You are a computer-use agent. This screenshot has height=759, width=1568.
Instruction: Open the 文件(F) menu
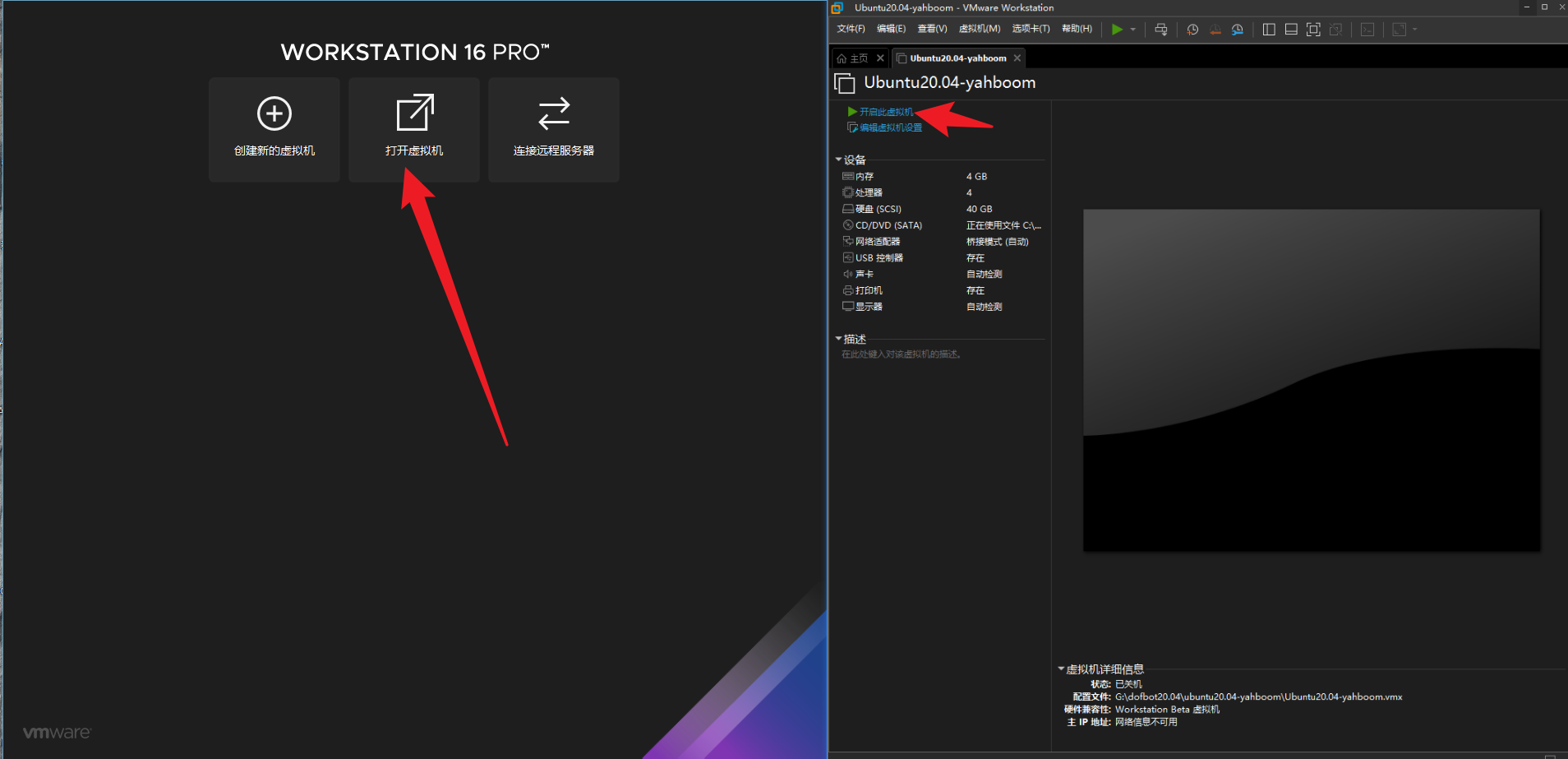pos(851,29)
